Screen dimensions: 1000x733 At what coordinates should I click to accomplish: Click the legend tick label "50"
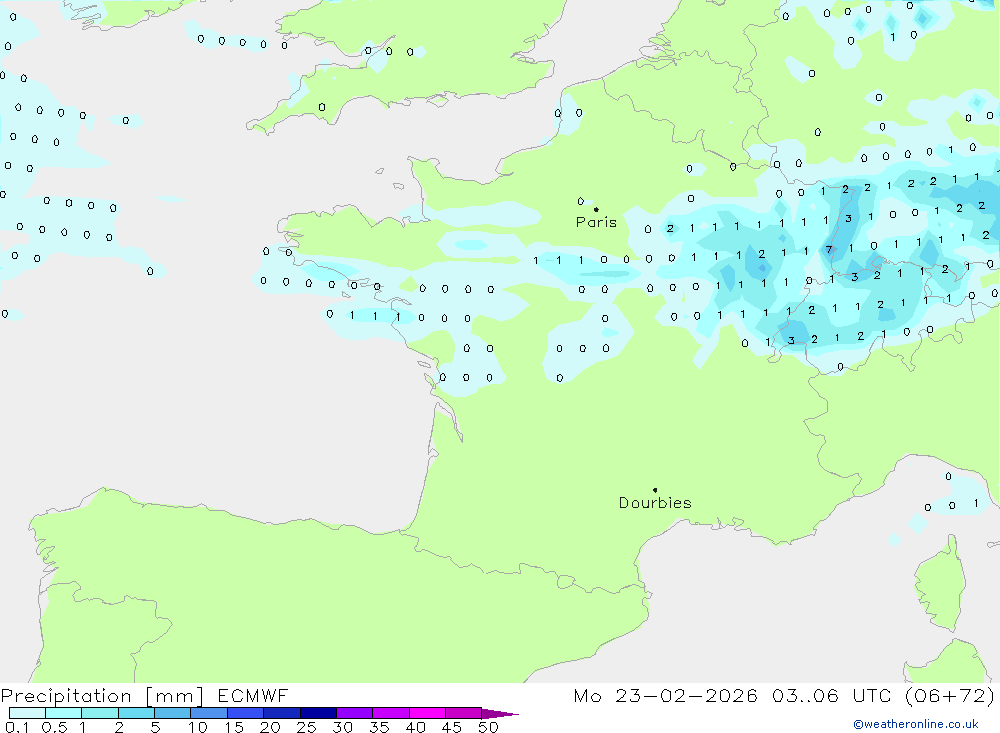[x=488, y=727]
